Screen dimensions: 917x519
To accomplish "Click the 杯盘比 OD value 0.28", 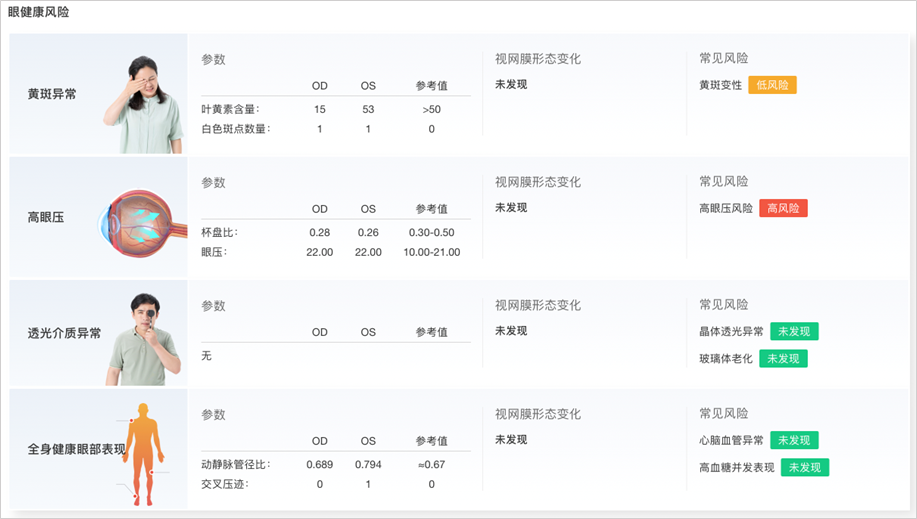I will point(319,232).
